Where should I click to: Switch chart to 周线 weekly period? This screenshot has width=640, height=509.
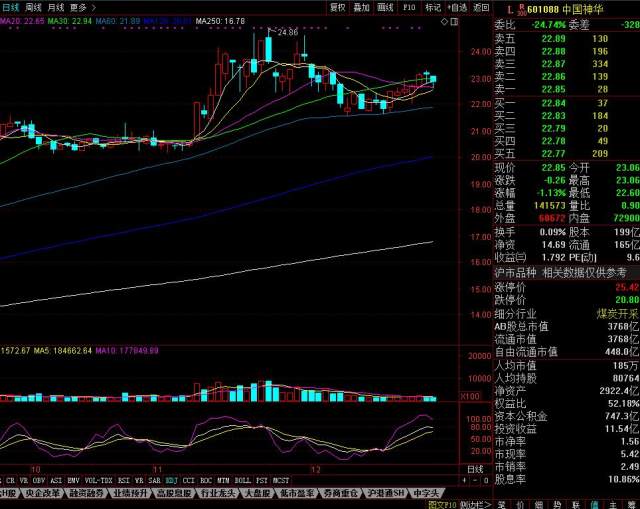click(x=33, y=7)
